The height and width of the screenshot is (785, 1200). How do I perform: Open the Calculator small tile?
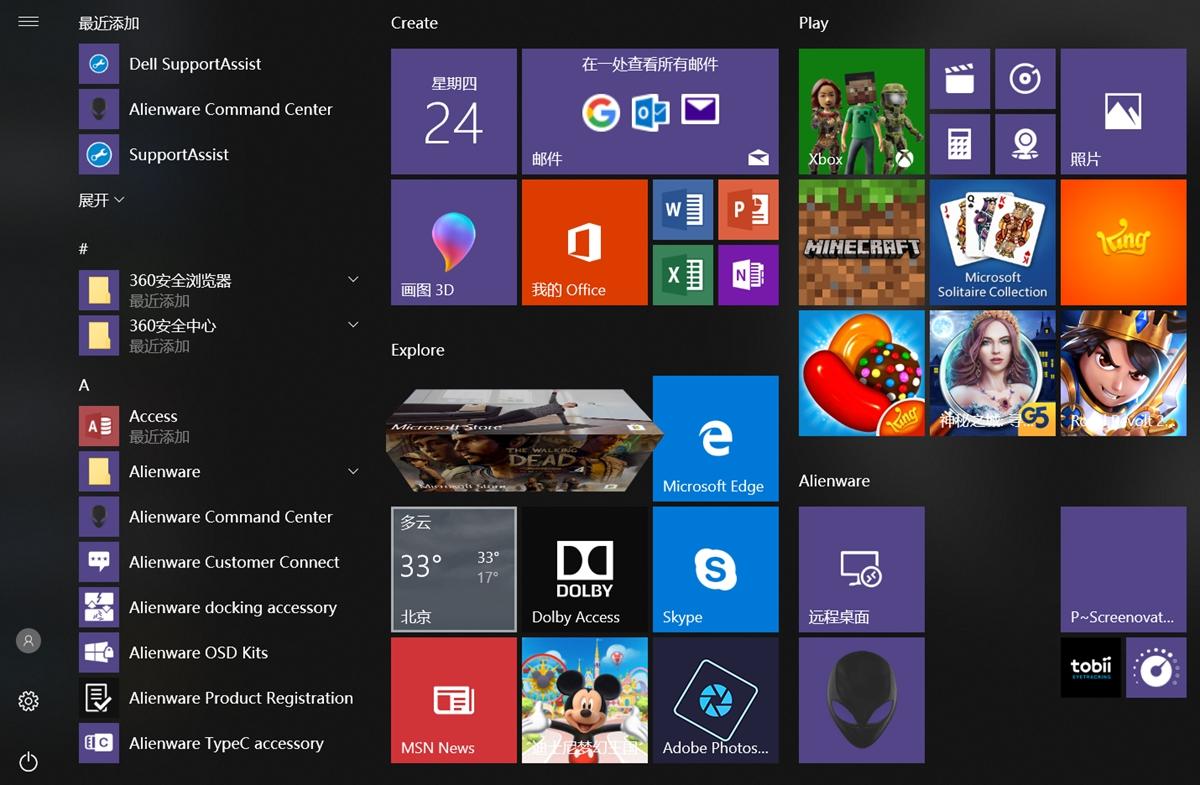point(959,144)
